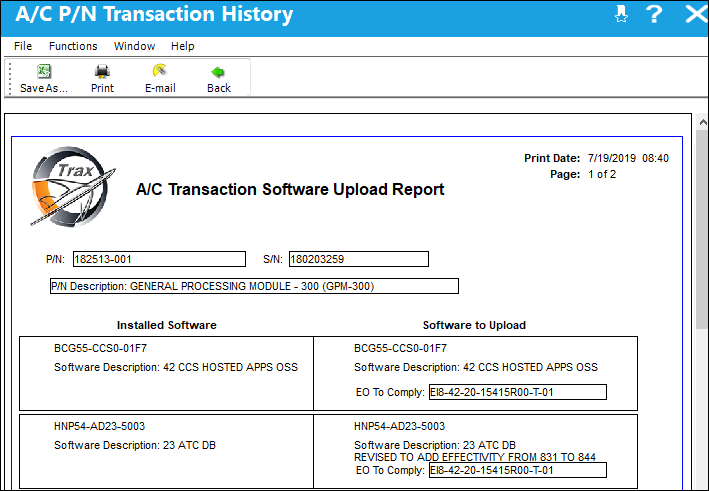Click EO To Comply field under BCG55-CCS0-01F7

click(x=518, y=392)
